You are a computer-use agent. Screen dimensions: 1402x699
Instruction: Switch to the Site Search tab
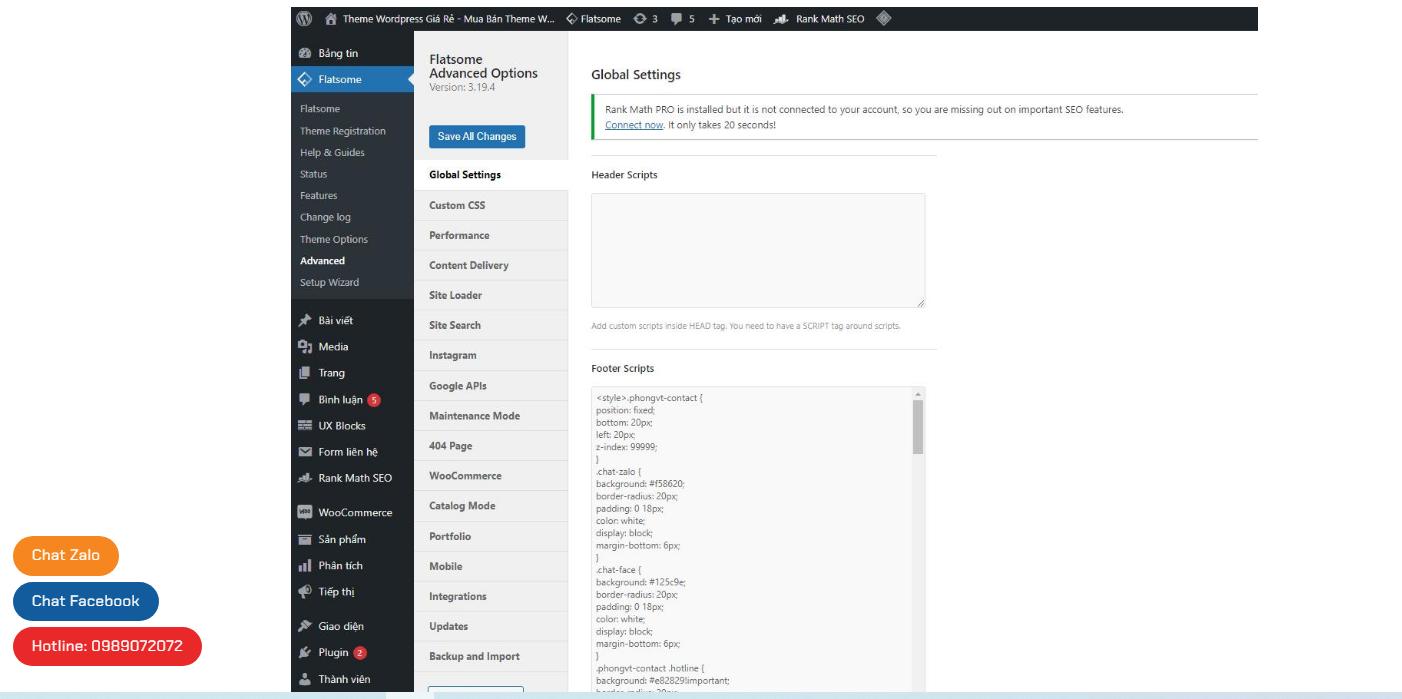(x=491, y=325)
